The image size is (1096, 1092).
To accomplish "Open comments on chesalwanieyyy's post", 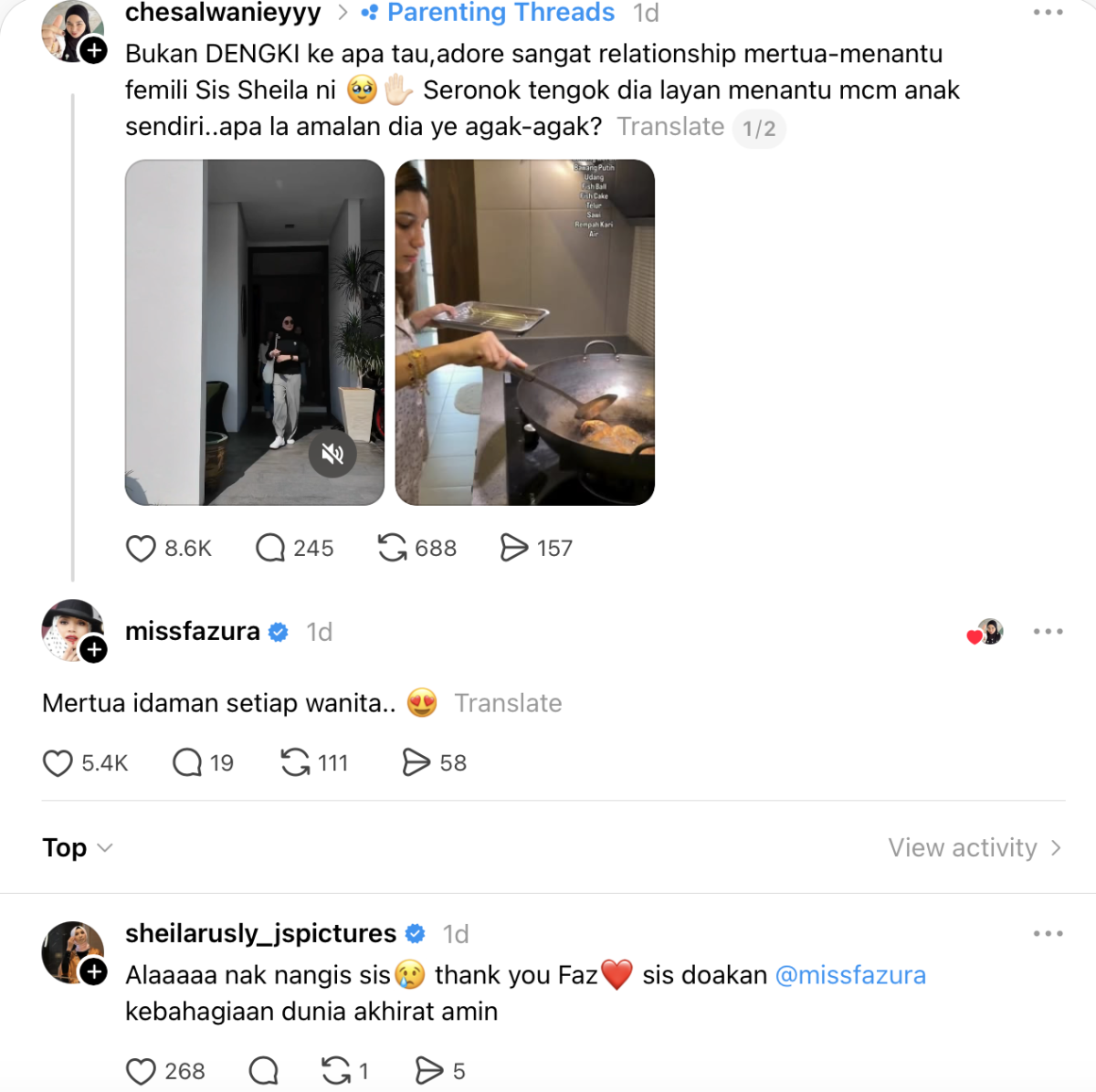I will click(x=270, y=549).
